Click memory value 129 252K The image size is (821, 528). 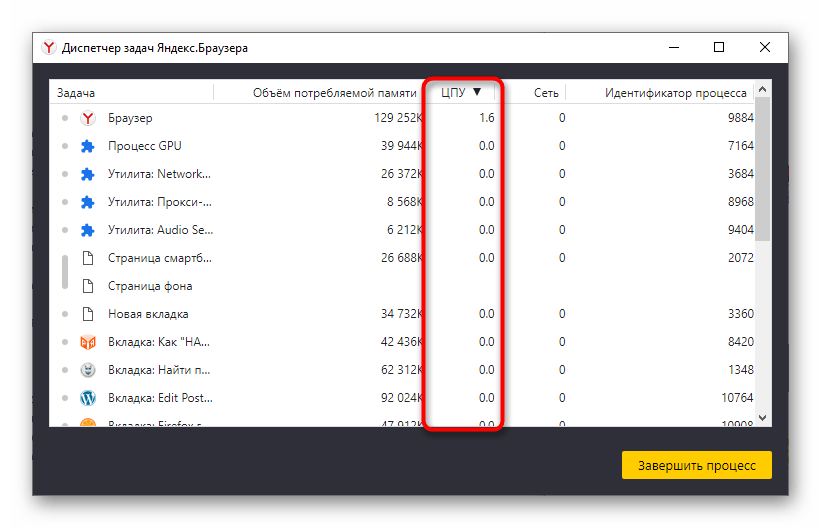(x=398, y=118)
